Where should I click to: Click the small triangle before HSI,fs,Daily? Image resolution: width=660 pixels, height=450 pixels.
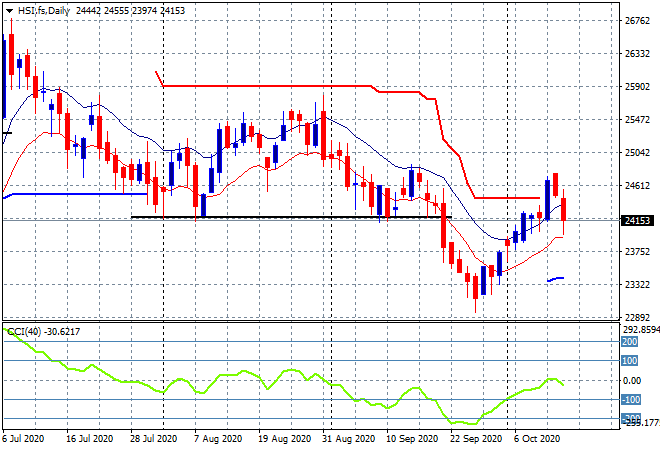9,11
